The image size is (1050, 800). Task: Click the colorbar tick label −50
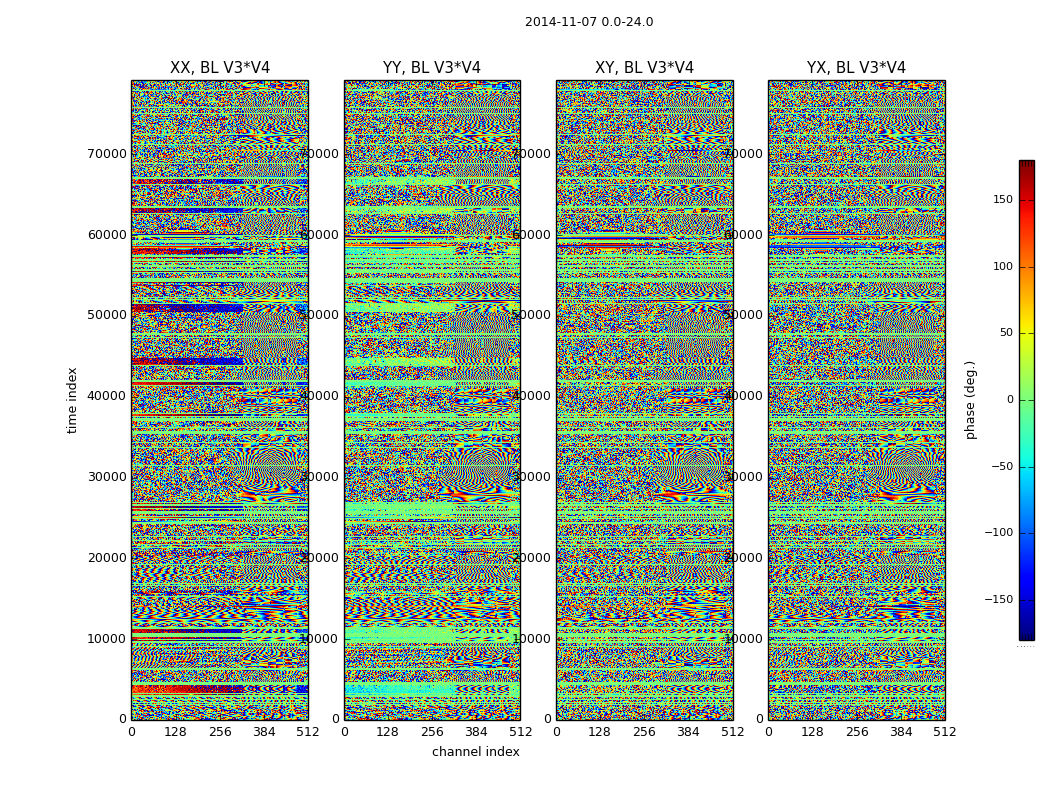1002,466
